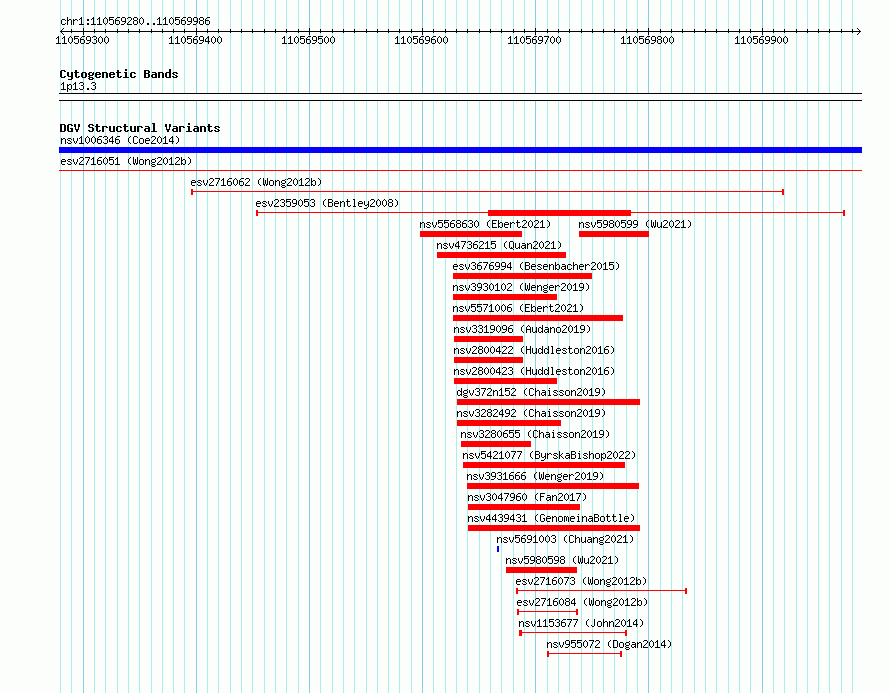The width and height of the screenshot is (890, 693).
Task: Click the Cytogenetic Bands track title
Action: pos(119,74)
